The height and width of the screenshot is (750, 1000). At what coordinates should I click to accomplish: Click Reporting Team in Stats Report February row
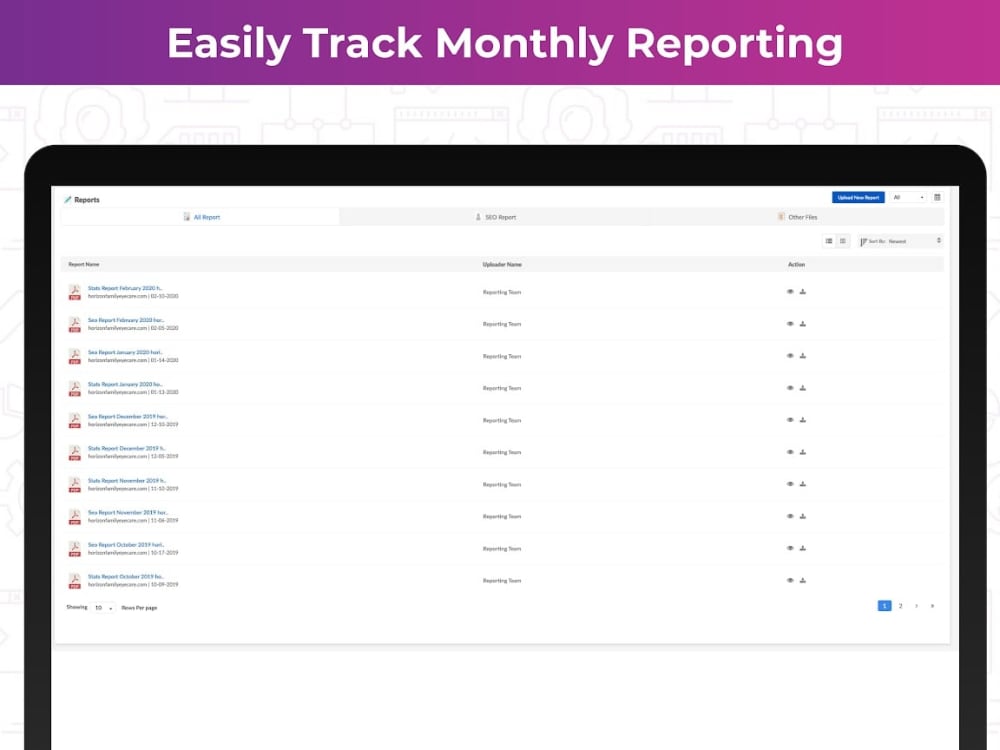coord(502,292)
